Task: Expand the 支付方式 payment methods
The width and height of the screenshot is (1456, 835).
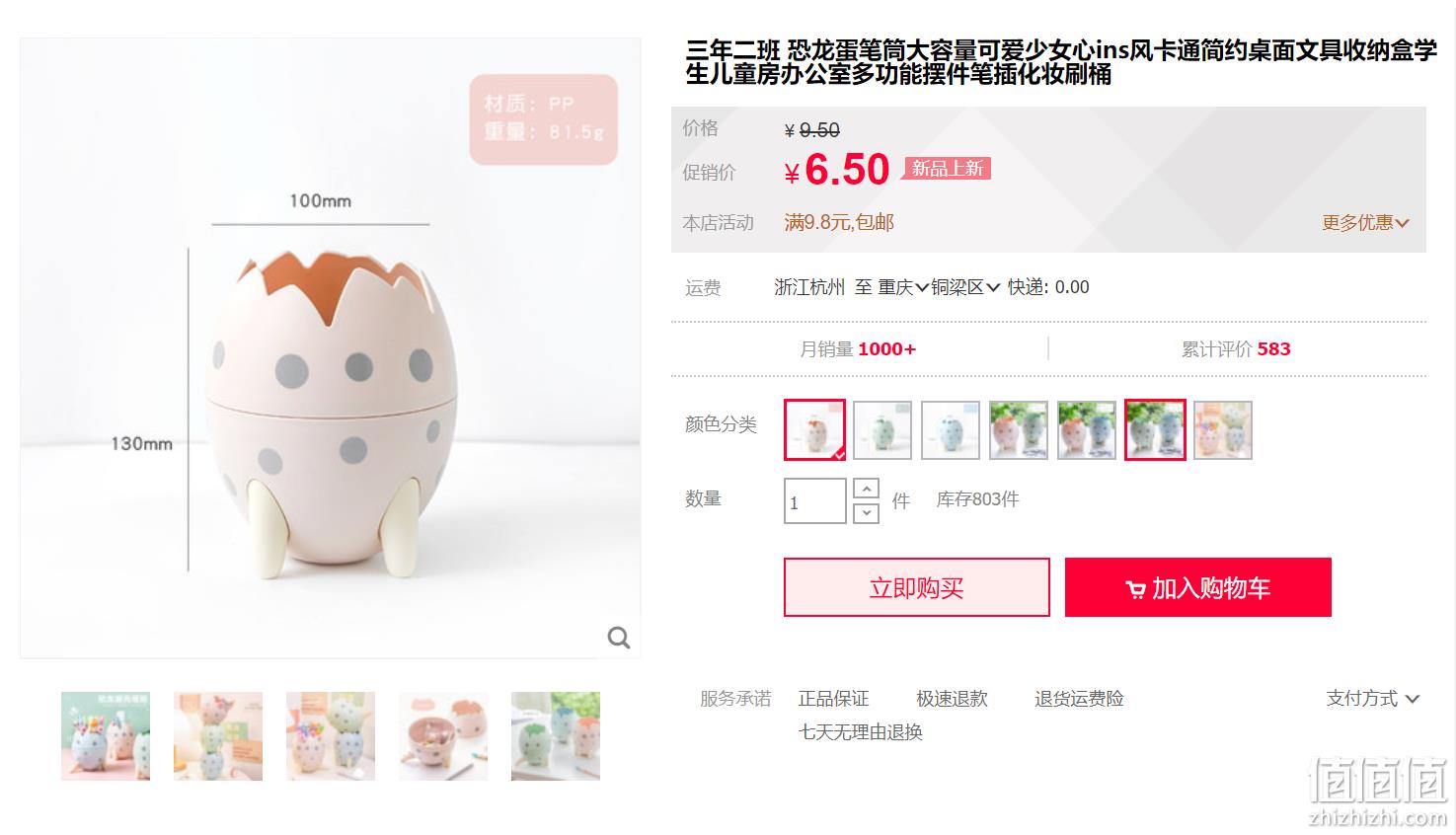Action: click(x=1372, y=699)
